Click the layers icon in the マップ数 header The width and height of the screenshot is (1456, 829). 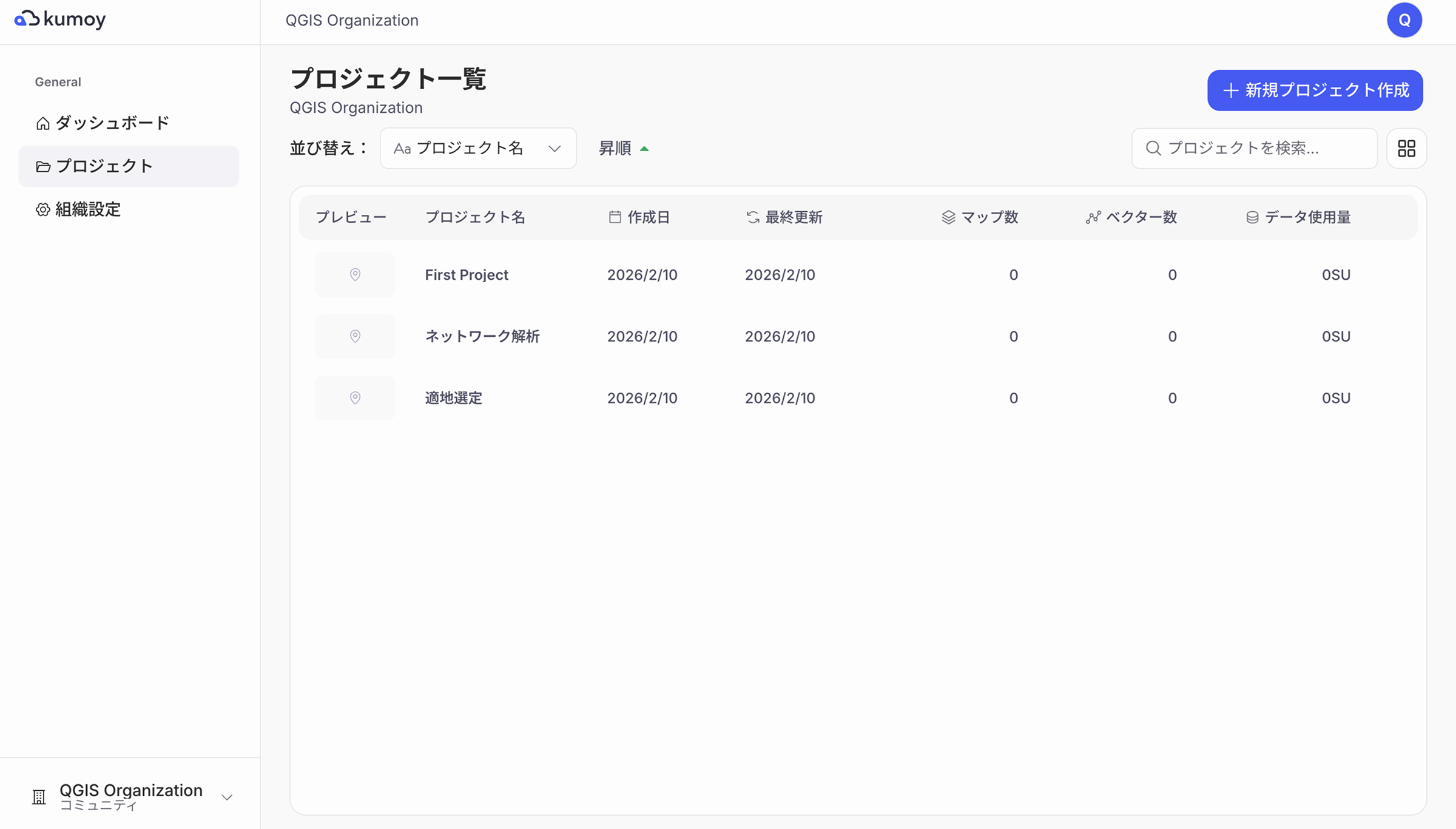[x=947, y=217]
